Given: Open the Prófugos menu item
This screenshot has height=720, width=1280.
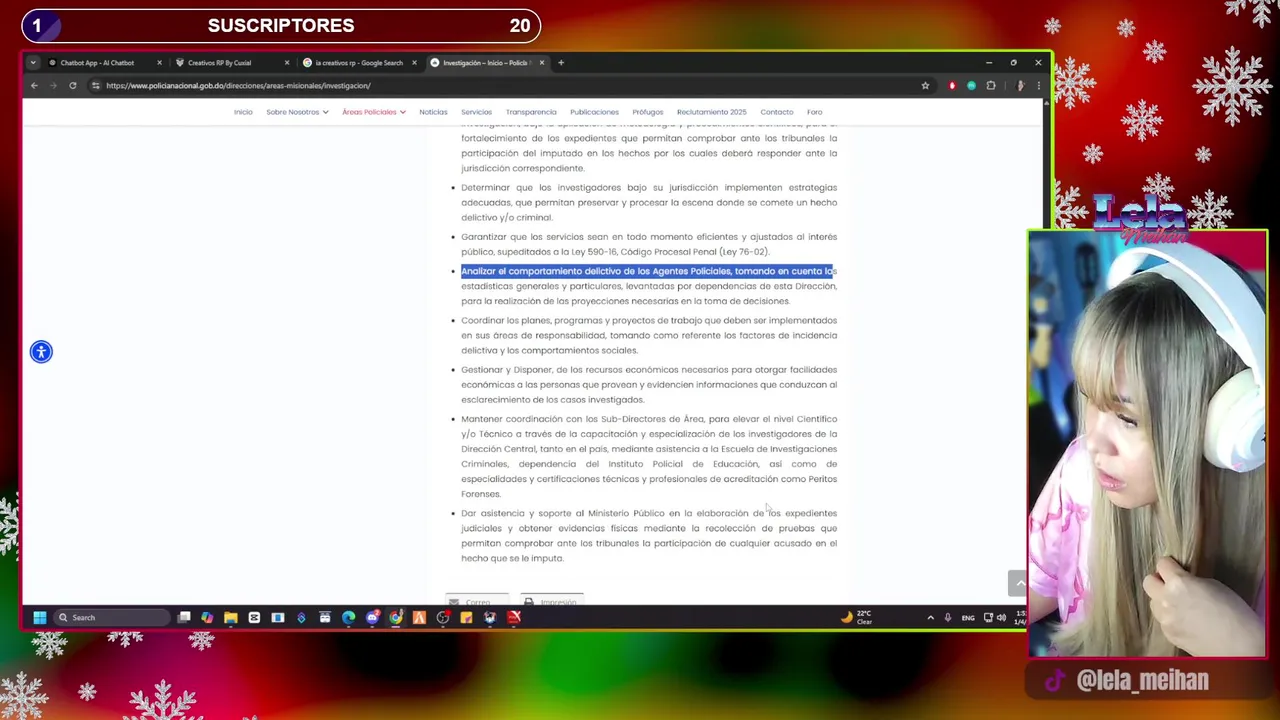Looking at the screenshot, I should [647, 112].
